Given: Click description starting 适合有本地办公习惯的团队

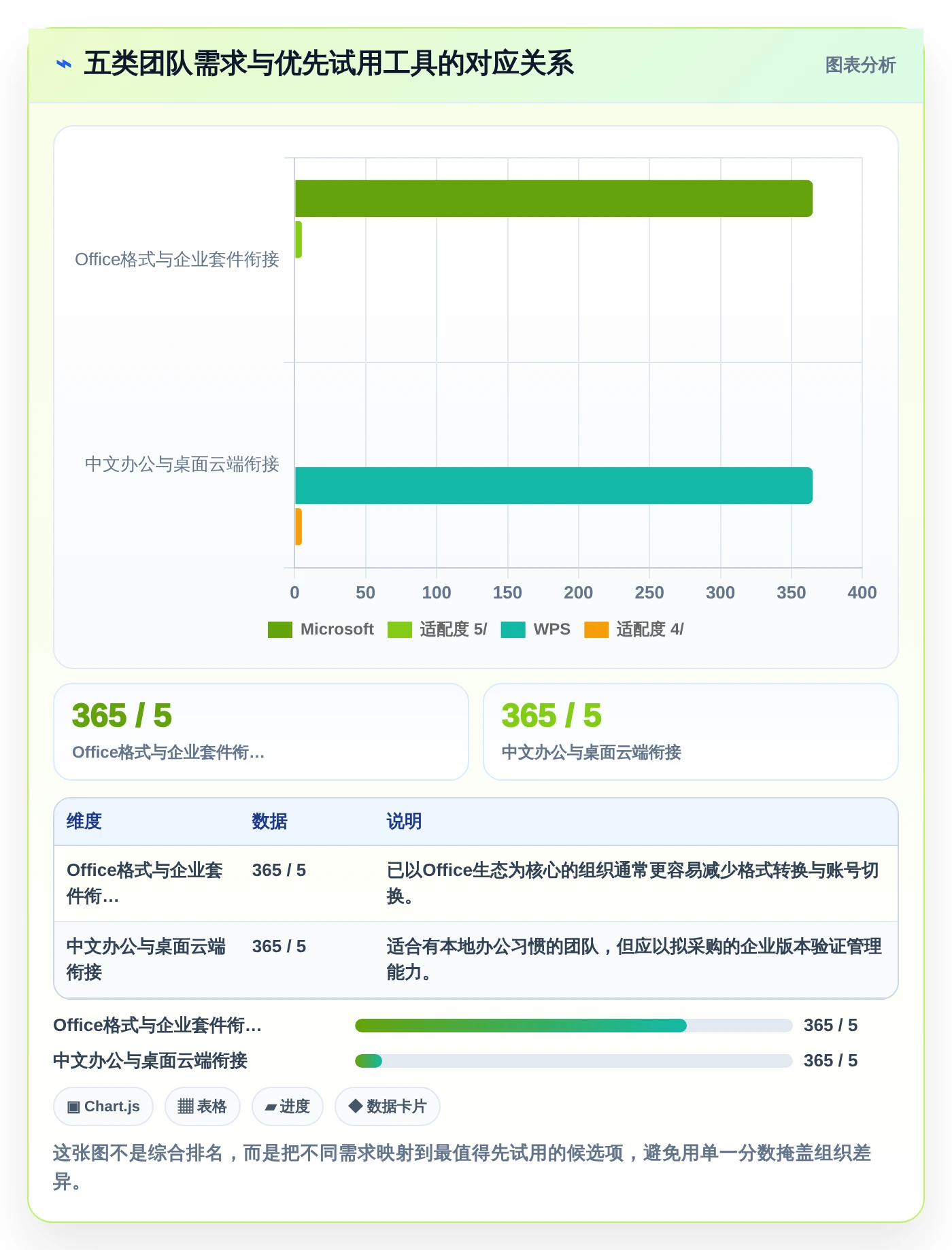Looking at the screenshot, I should point(634,960).
